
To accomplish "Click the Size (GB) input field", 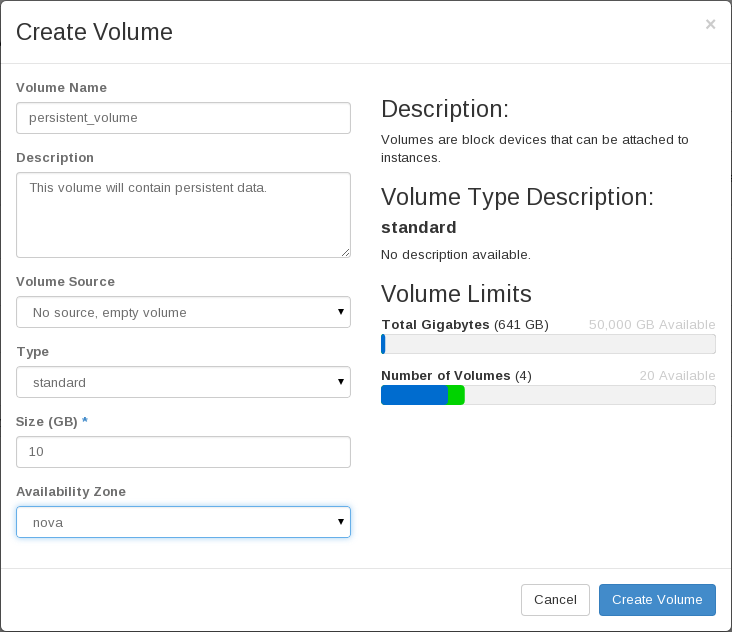I will tap(183, 452).
